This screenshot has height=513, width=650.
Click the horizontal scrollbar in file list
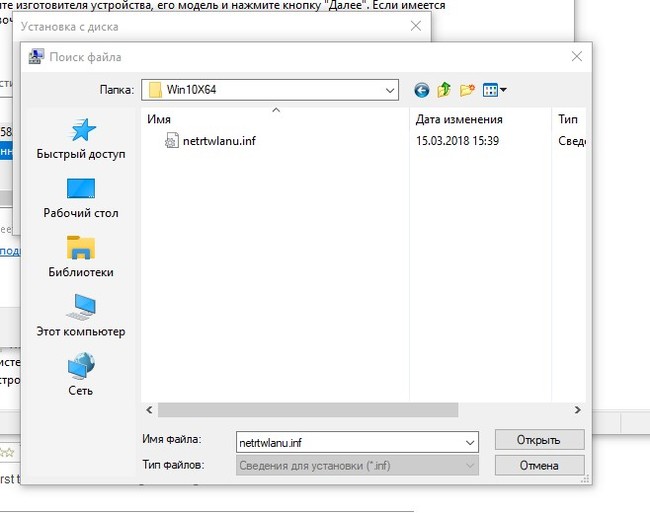coord(308,410)
